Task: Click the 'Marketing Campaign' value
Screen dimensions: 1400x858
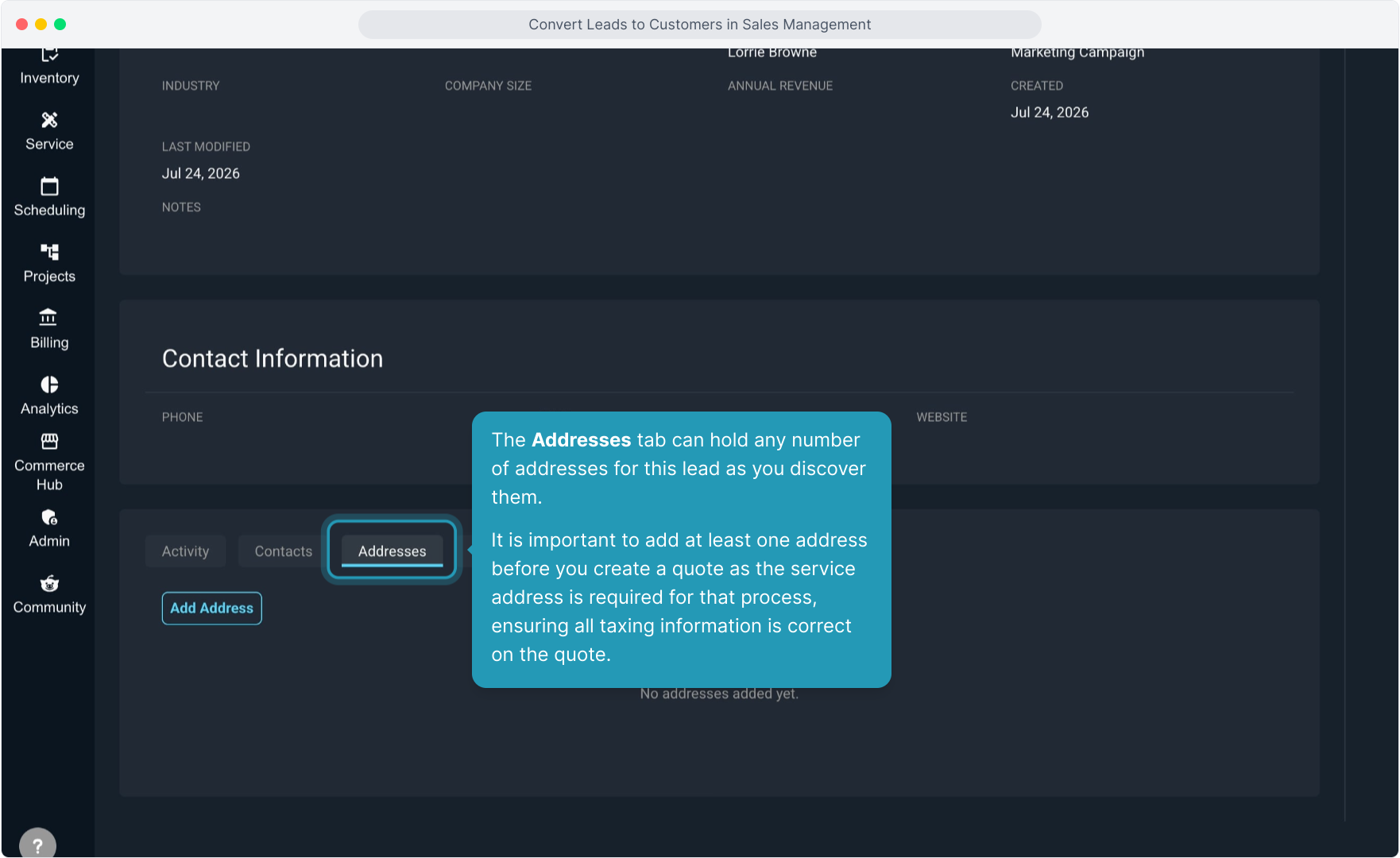Action: tap(1077, 53)
